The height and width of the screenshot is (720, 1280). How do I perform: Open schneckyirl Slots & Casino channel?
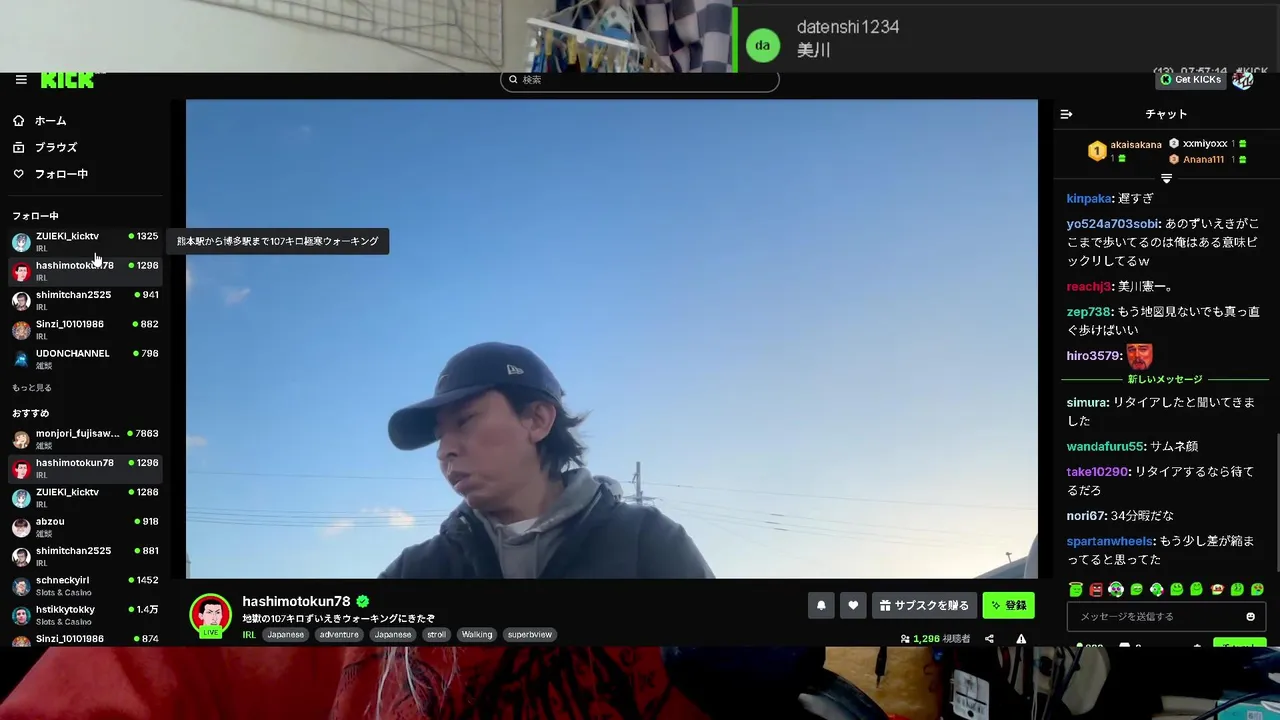pos(85,585)
